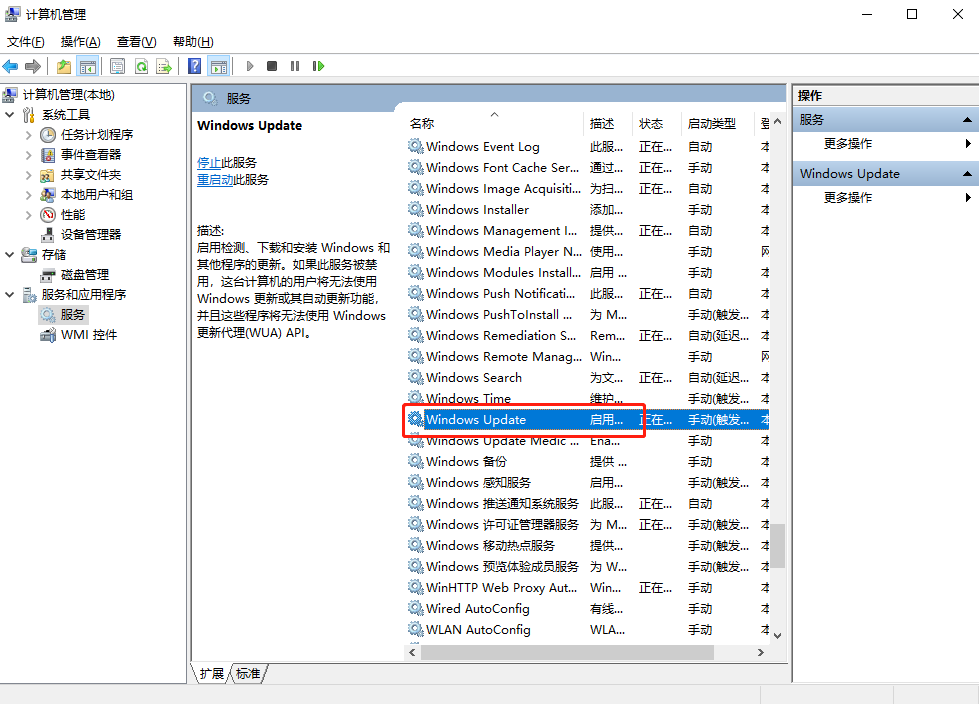Click the Restart service green icon
The width and height of the screenshot is (979, 704).
[318, 66]
